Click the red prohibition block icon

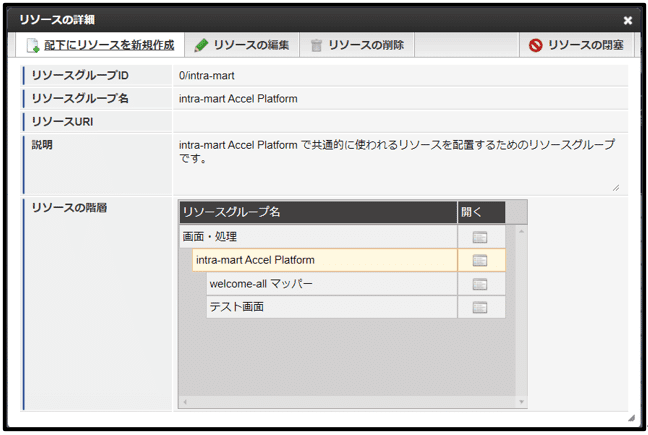pos(536,45)
